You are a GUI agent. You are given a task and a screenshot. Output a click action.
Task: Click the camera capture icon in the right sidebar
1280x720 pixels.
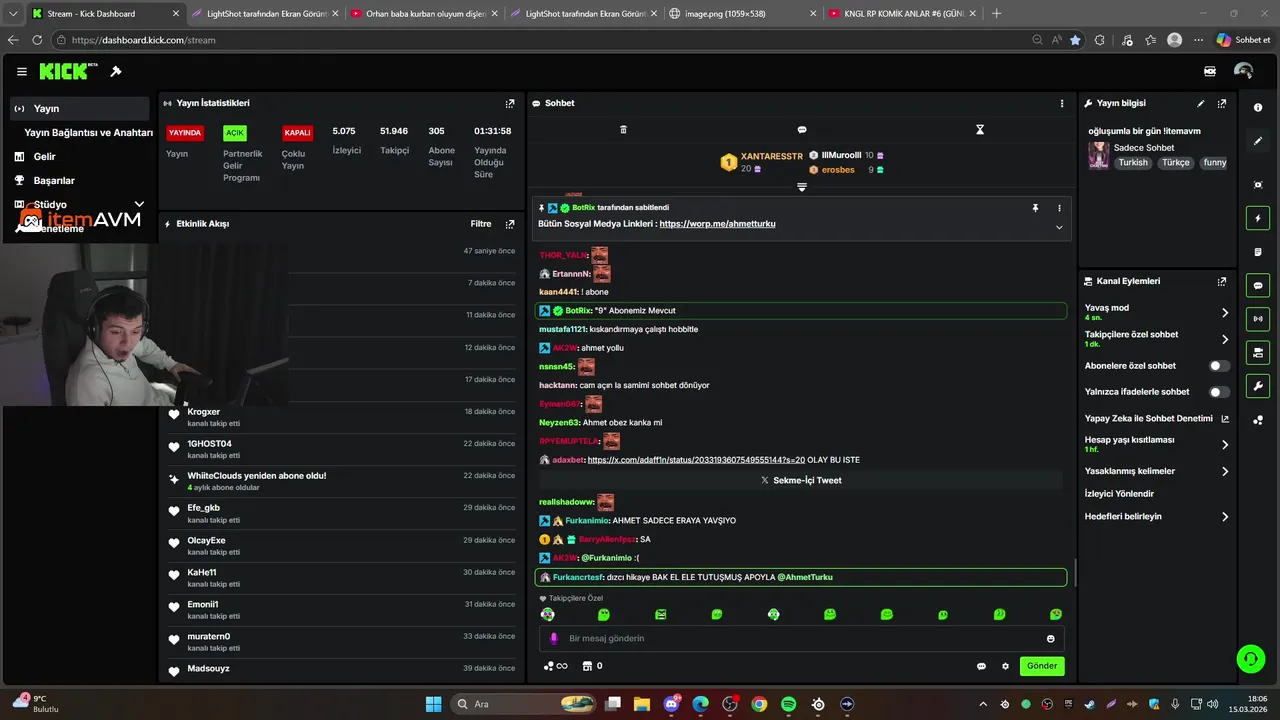click(1258, 185)
